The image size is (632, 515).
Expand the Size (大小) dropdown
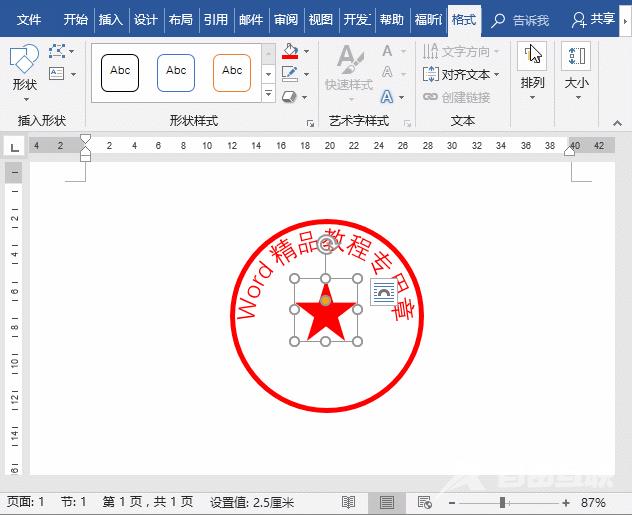576,68
